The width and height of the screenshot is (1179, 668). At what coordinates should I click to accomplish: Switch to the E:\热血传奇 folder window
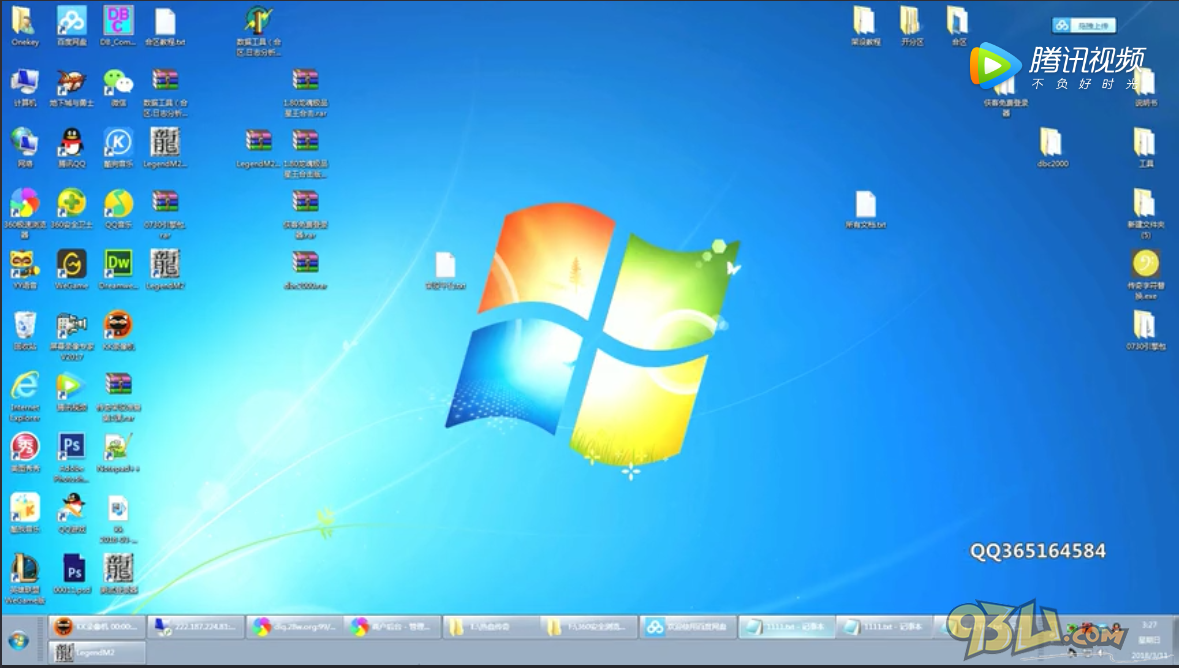tap(491, 627)
